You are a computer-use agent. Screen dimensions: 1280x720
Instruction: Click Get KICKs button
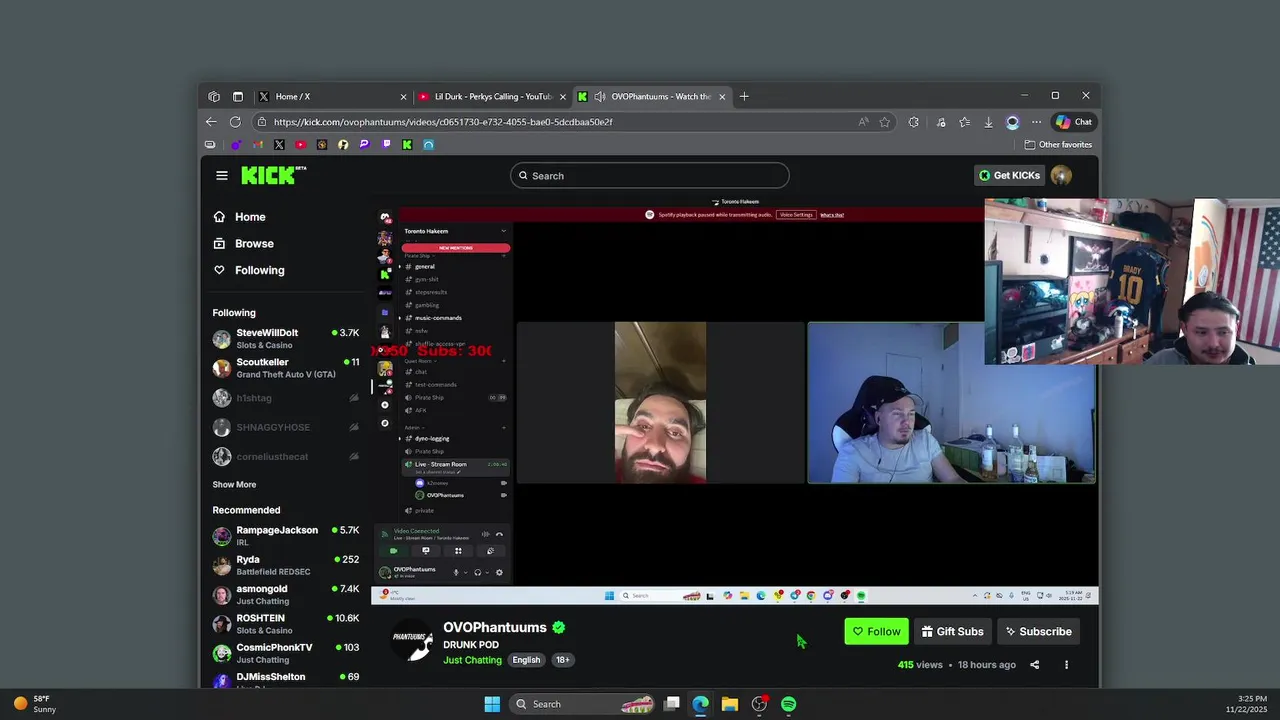[1009, 175]
